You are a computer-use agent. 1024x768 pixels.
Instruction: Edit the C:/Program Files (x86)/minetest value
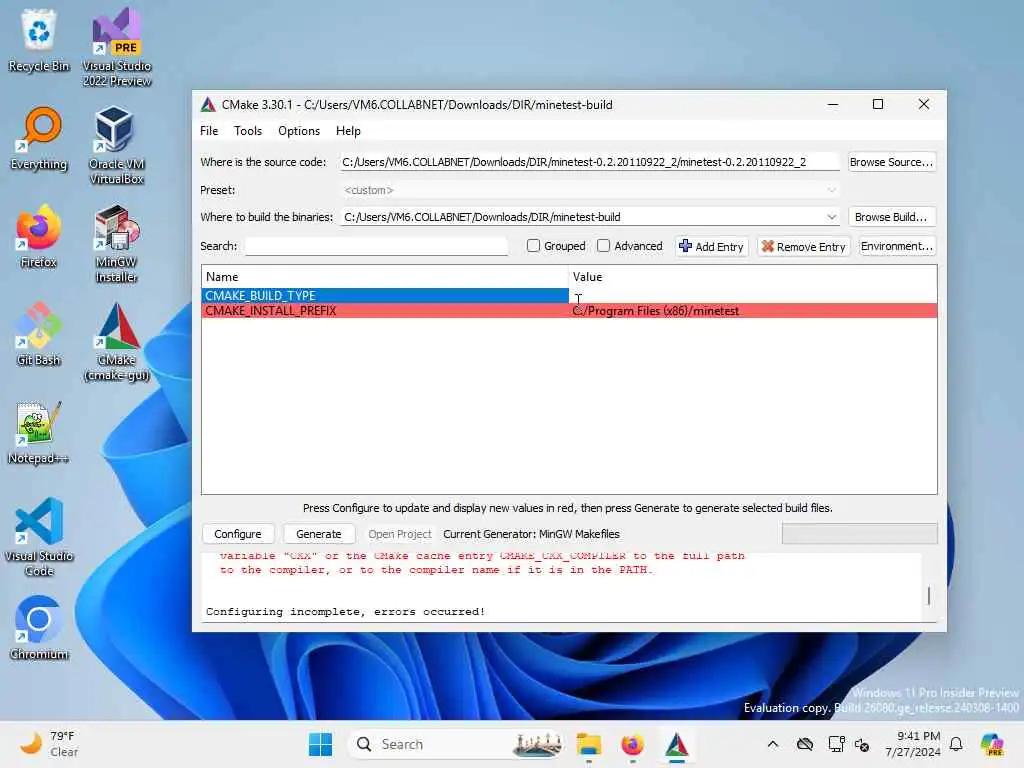pos(656,311)
